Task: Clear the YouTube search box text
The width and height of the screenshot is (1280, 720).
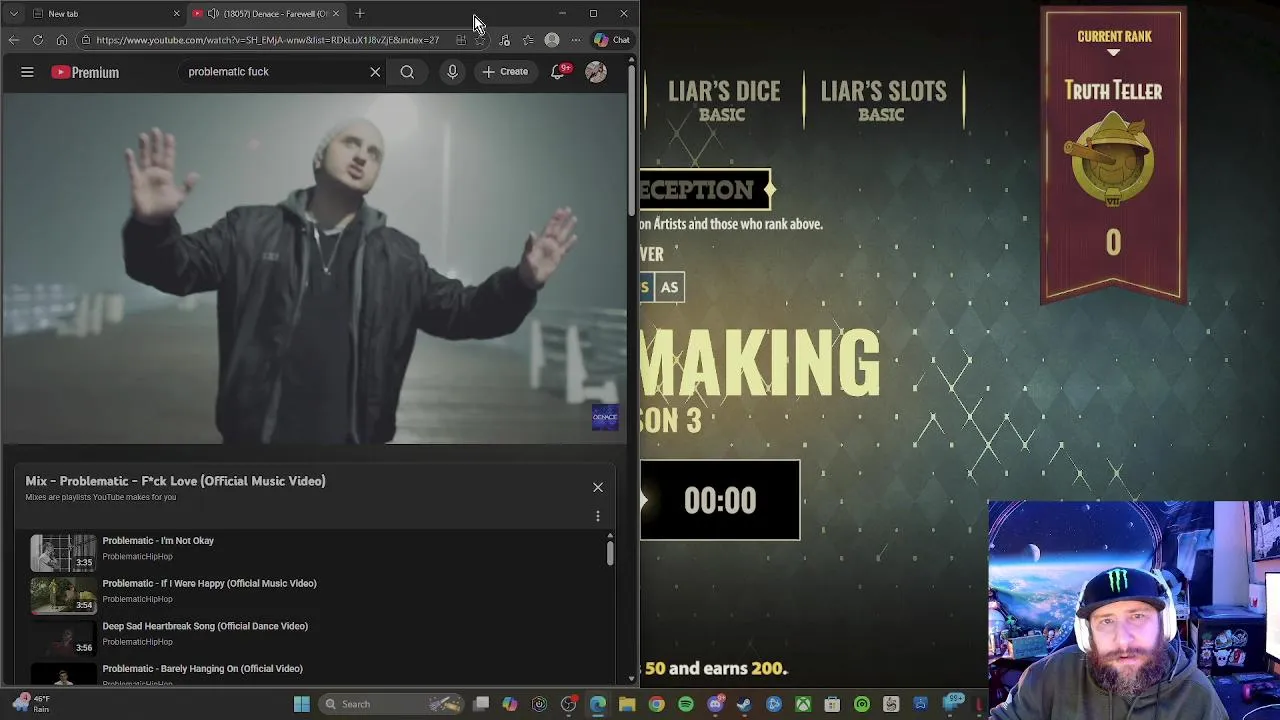Action: click(375, 72)
